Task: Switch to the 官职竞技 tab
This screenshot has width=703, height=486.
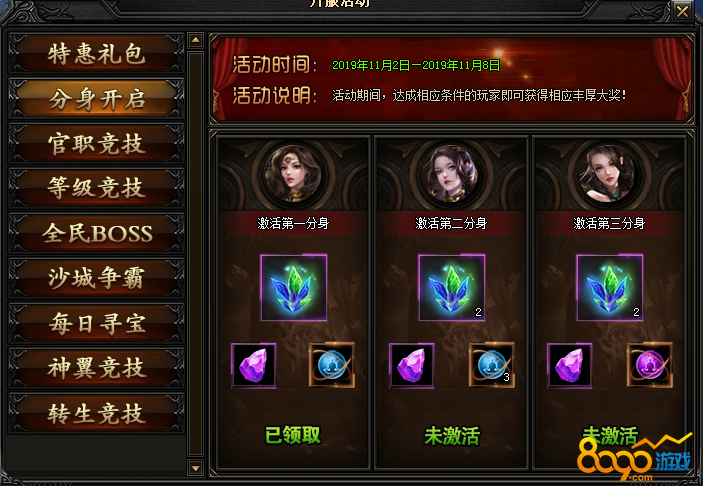Action: tap(96, 143)
